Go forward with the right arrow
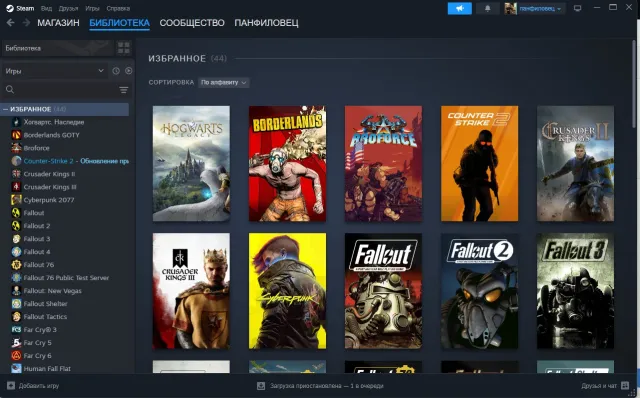 click(x=26, y=22)
